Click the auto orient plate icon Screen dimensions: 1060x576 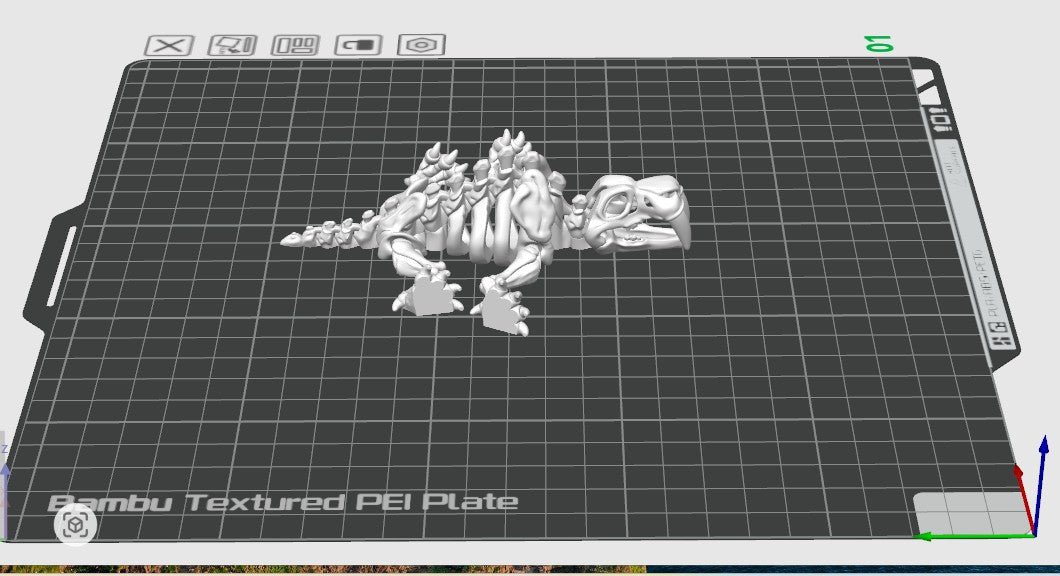tap(233, 45)
